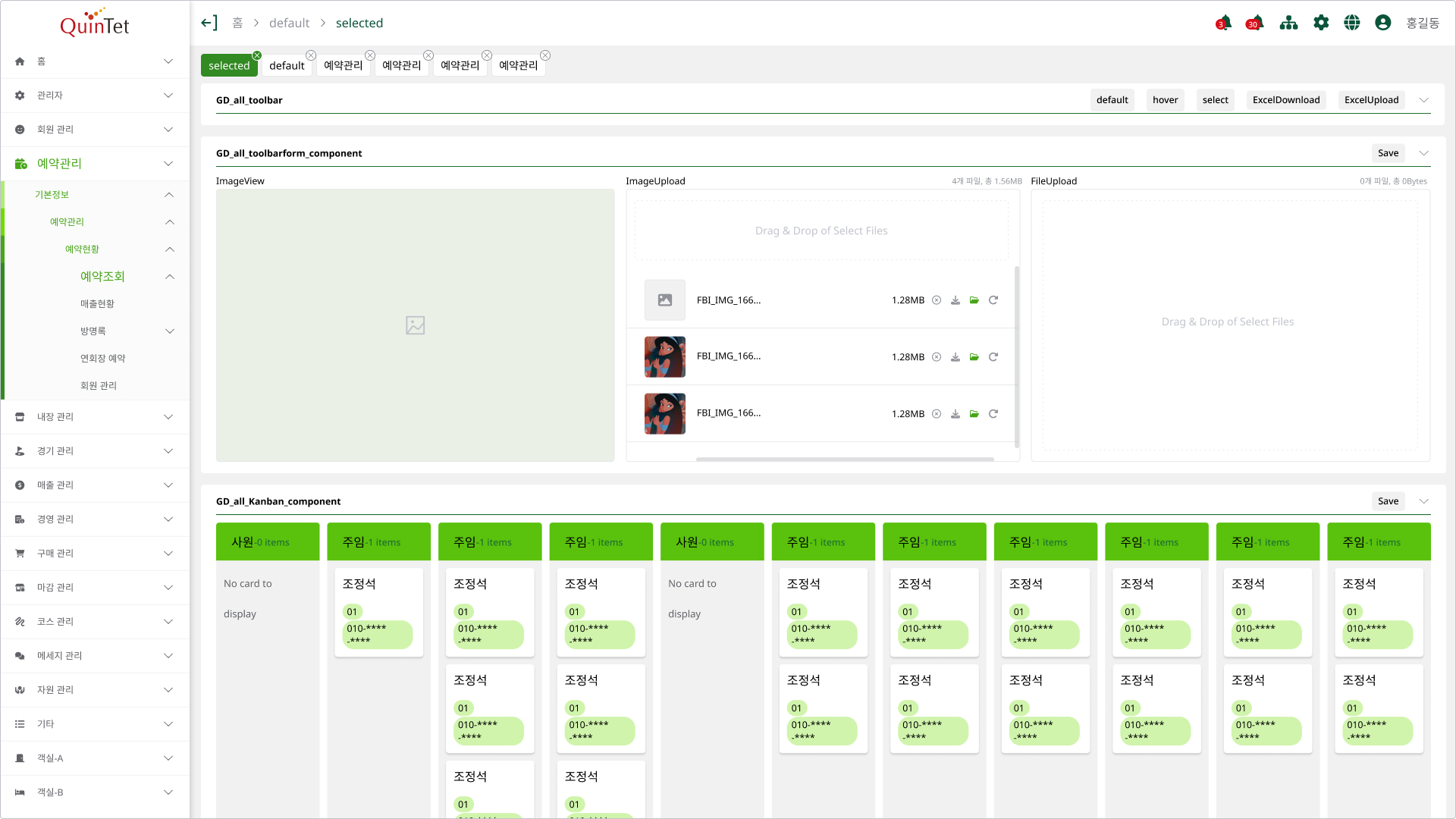Image resolution: width=1456 pixels, height=819 pixels.
Task: Click refresh icon on the last FBI_IMG file
Action: click(x=993, y=414)
